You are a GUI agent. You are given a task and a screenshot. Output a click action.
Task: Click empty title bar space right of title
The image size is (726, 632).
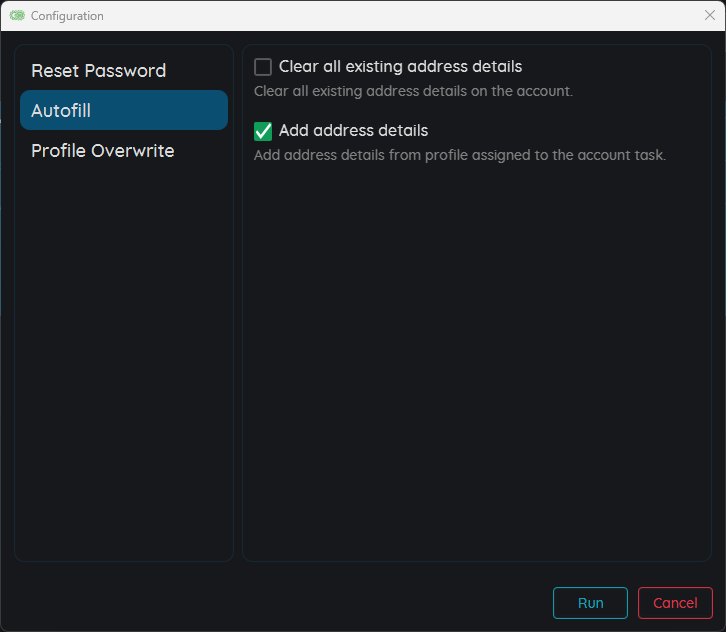[x=400, y=16]
